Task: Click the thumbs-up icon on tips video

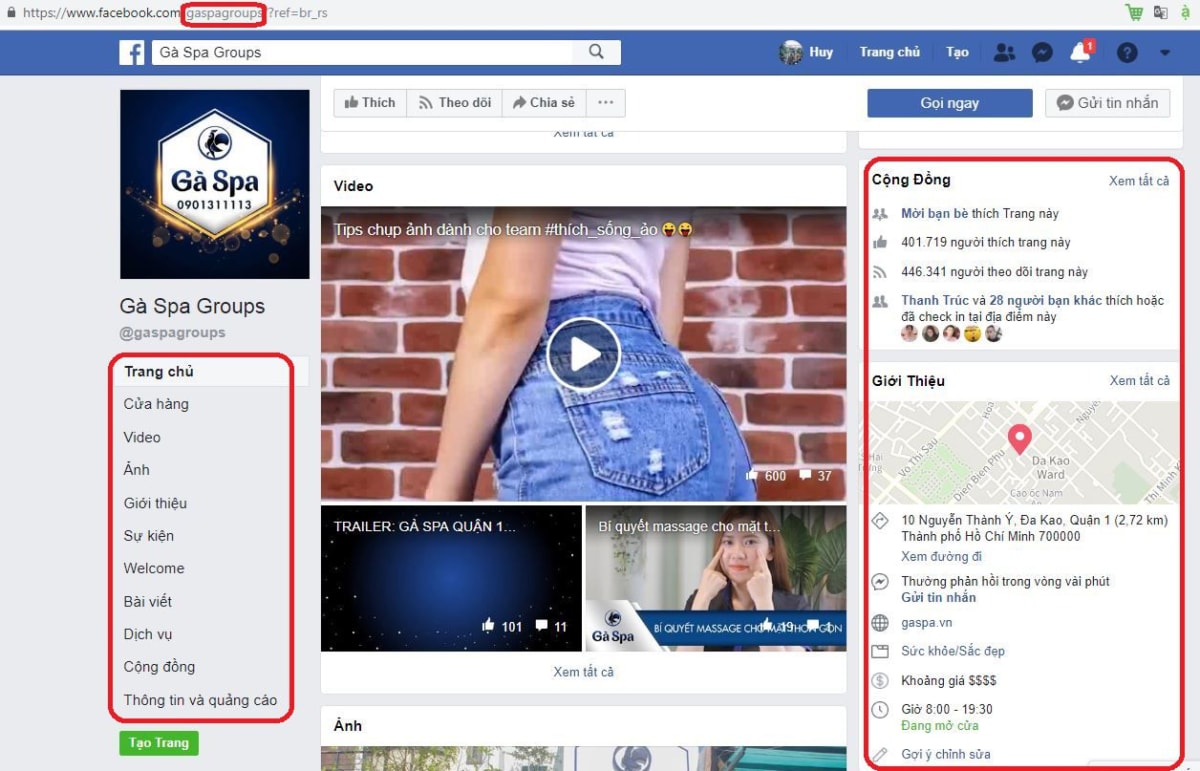Action: (x=753, y=476)
